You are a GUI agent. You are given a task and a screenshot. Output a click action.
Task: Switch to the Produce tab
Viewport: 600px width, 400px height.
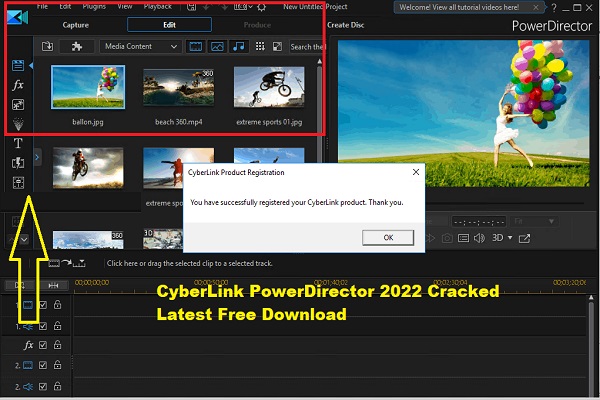tap(257, 25)
